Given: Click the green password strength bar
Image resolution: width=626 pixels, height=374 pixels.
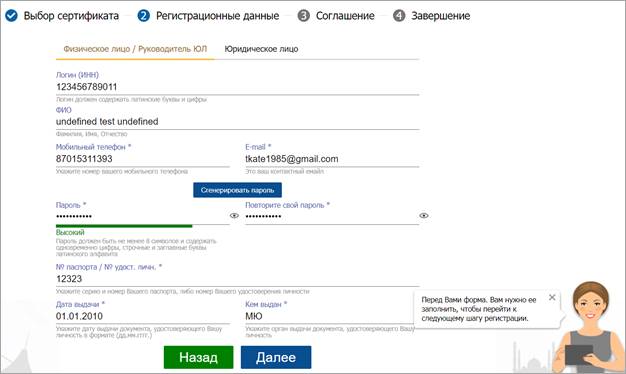Looking at the screenshot, I should pyautogui.click(x=124, y=226).
